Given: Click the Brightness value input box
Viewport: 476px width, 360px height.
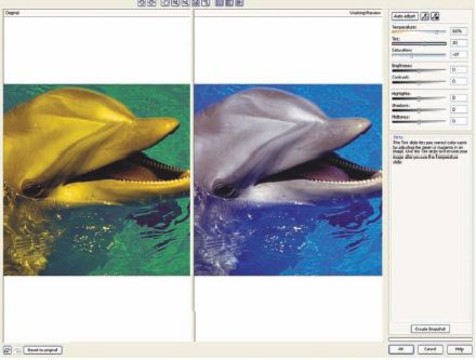Looking at the screenshot, I should click(x=458, y=70).
